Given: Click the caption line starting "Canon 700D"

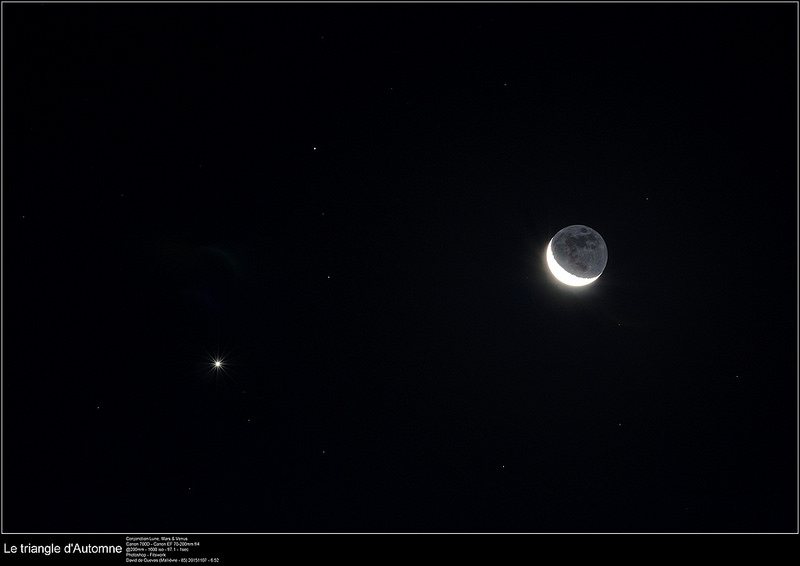Looking at the screenshot, I should [x=163, y=544].
